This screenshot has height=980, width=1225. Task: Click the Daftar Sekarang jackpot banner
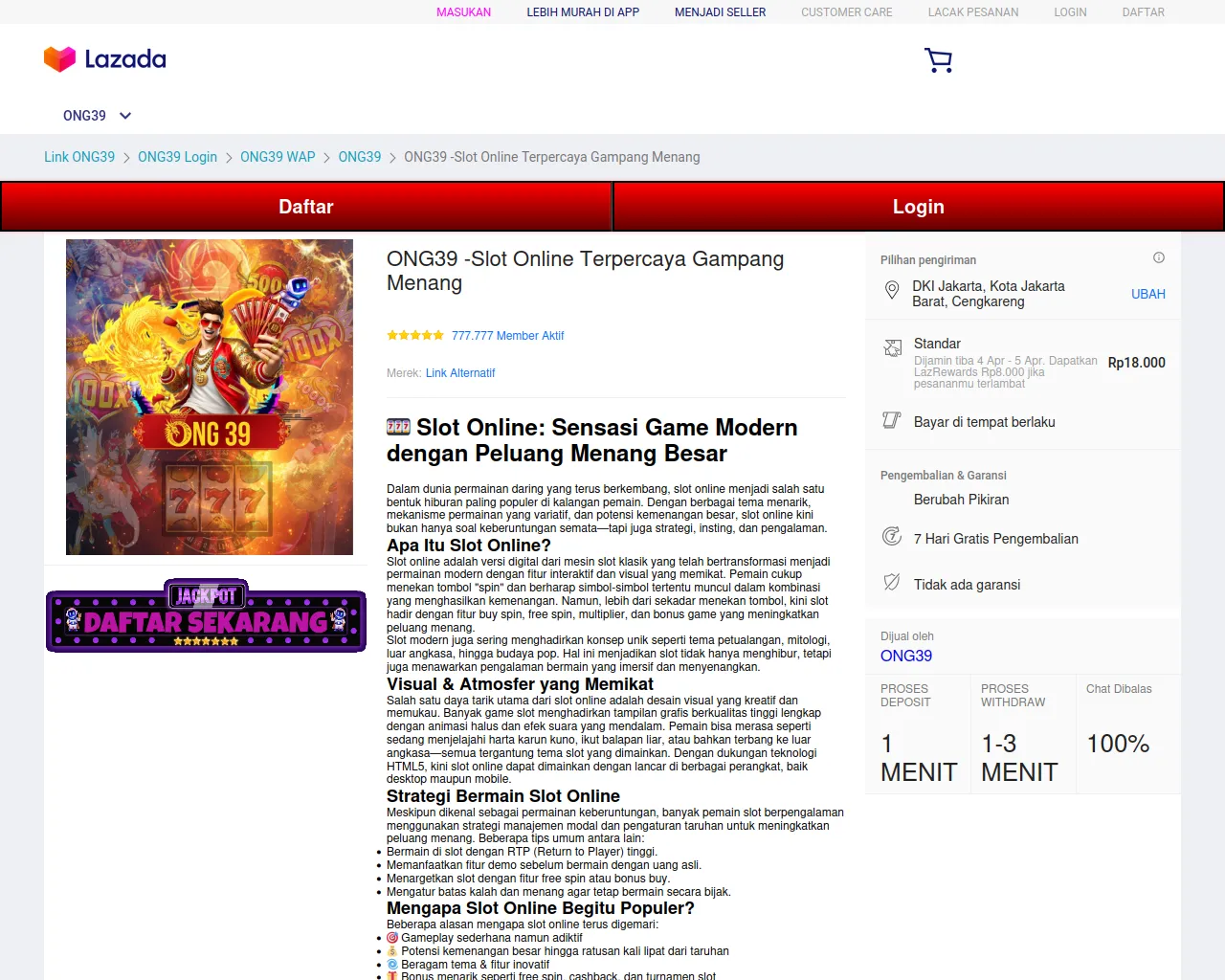(x=206, y=617)
